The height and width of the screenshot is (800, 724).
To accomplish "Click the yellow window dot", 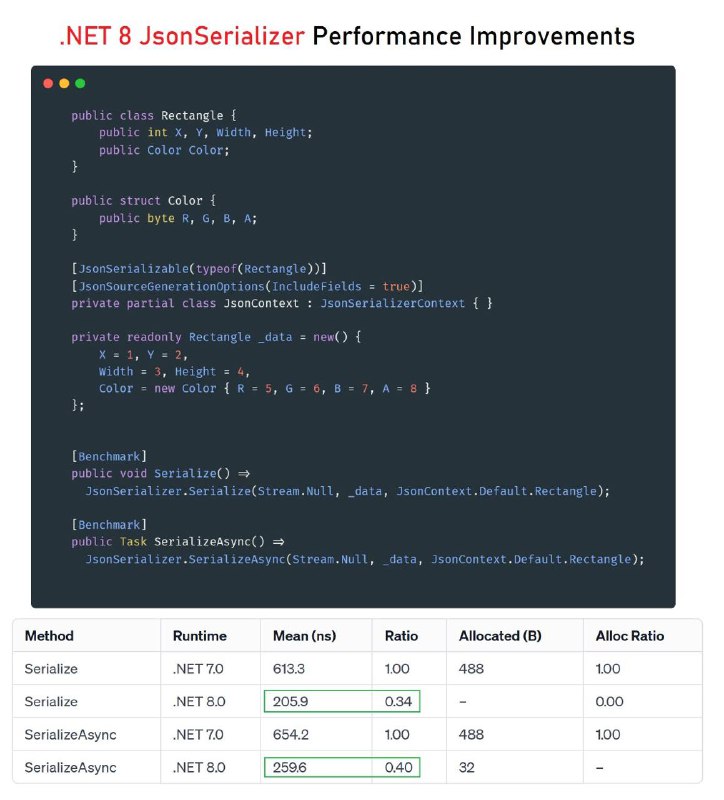I will (x=64, y=84).
